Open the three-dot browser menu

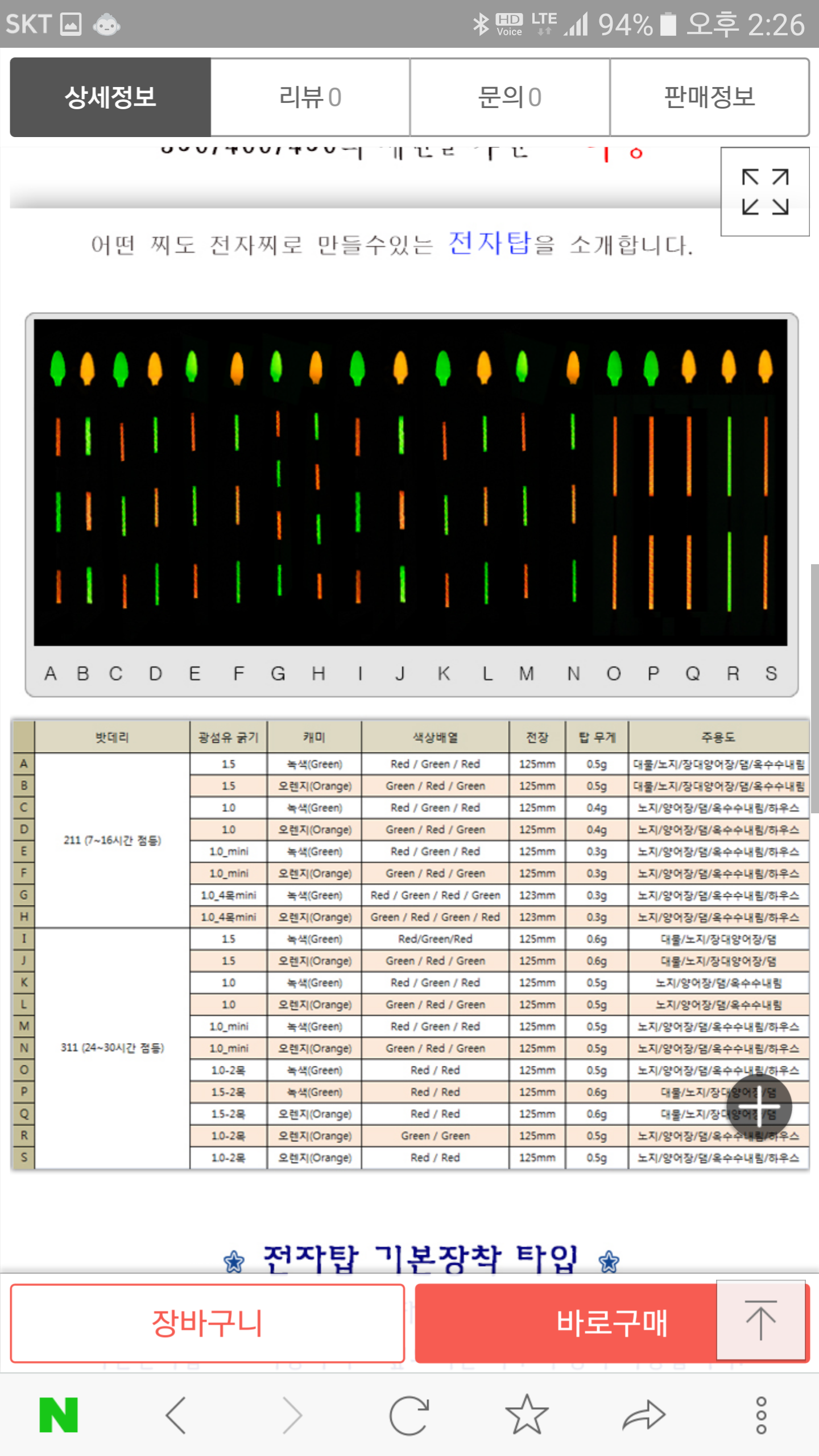coord(761,1414)
